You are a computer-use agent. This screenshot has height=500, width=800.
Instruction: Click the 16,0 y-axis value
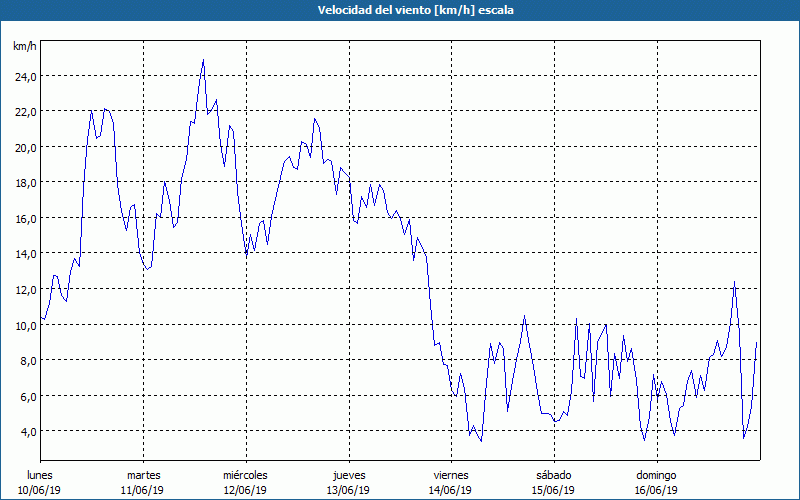point(26,218)
